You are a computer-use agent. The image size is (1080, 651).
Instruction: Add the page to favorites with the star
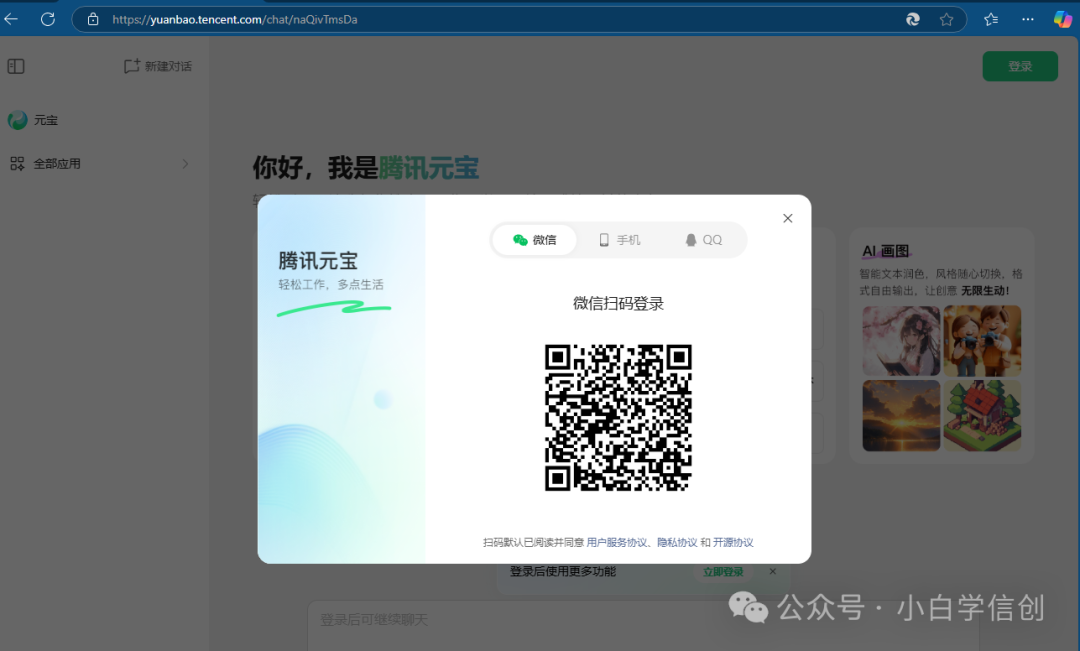[946, 18]
